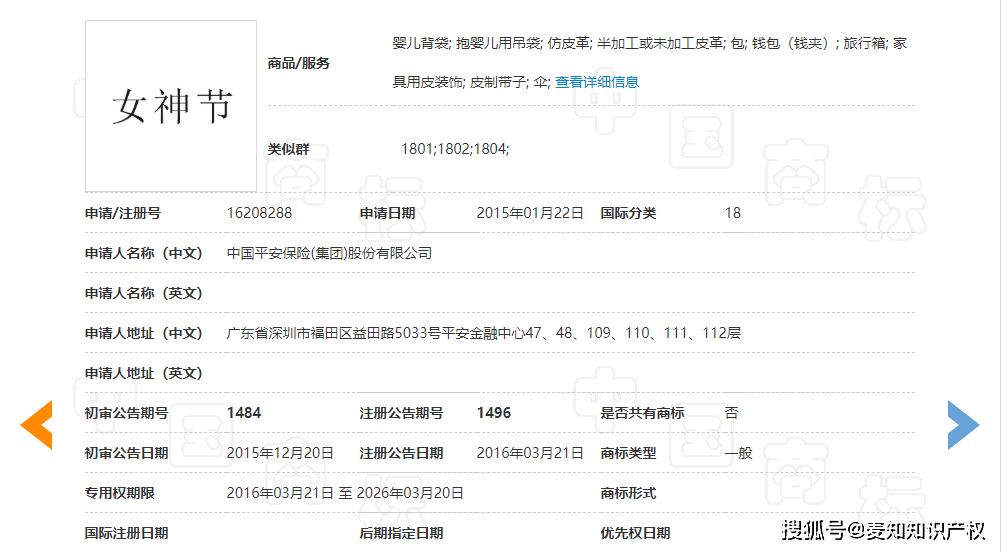Click international class value 18
The height and width of the screenshot is (552, 1008).
733,213
